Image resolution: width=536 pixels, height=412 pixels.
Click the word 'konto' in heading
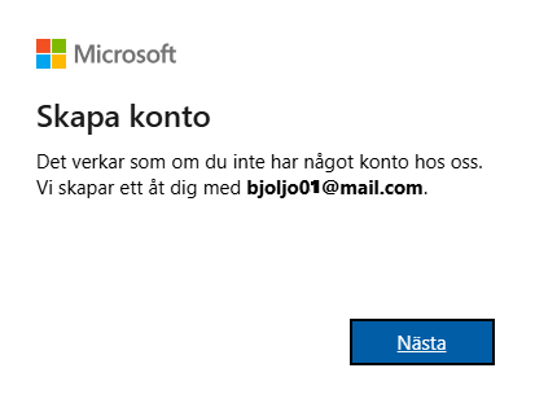(x=170, y=117)
